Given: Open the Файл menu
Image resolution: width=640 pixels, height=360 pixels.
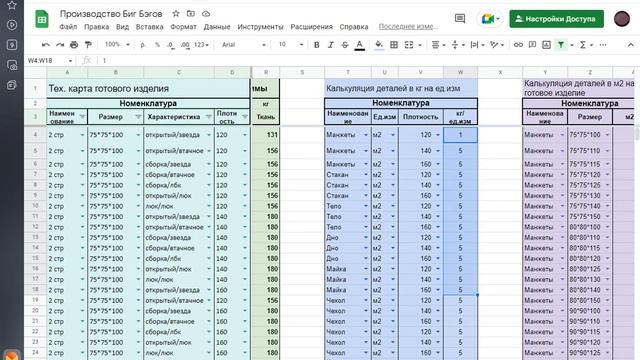Looking at the screenshot, I should (x=68, y=27).
